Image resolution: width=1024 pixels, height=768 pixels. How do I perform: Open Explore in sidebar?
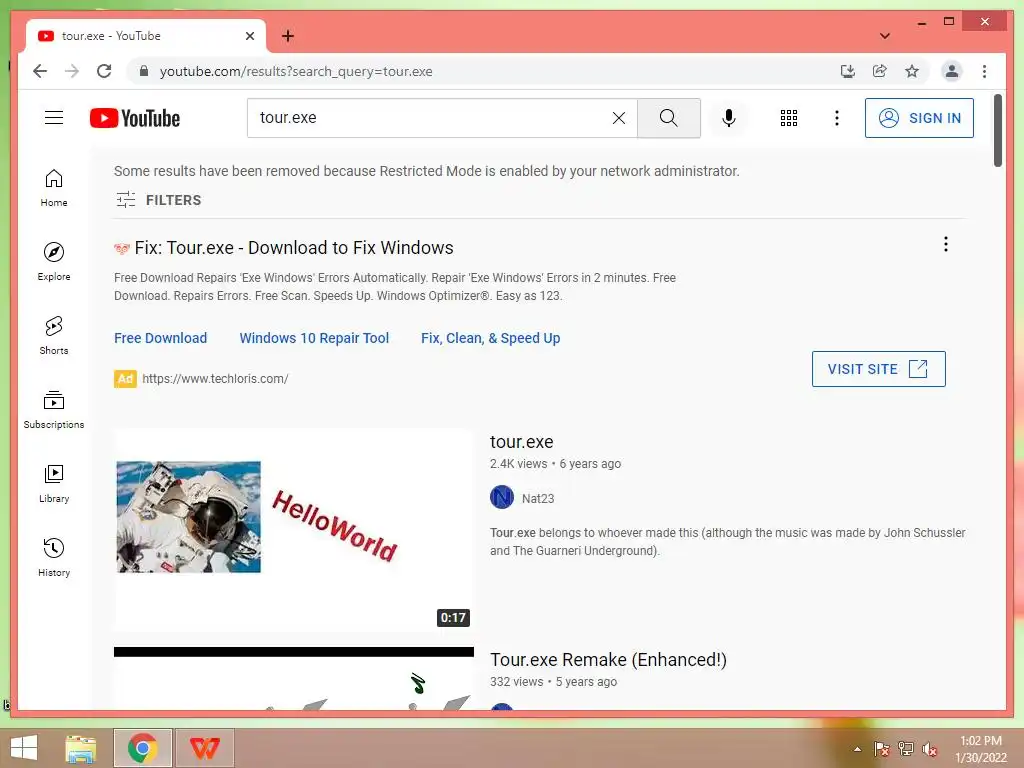pos(54,261)
